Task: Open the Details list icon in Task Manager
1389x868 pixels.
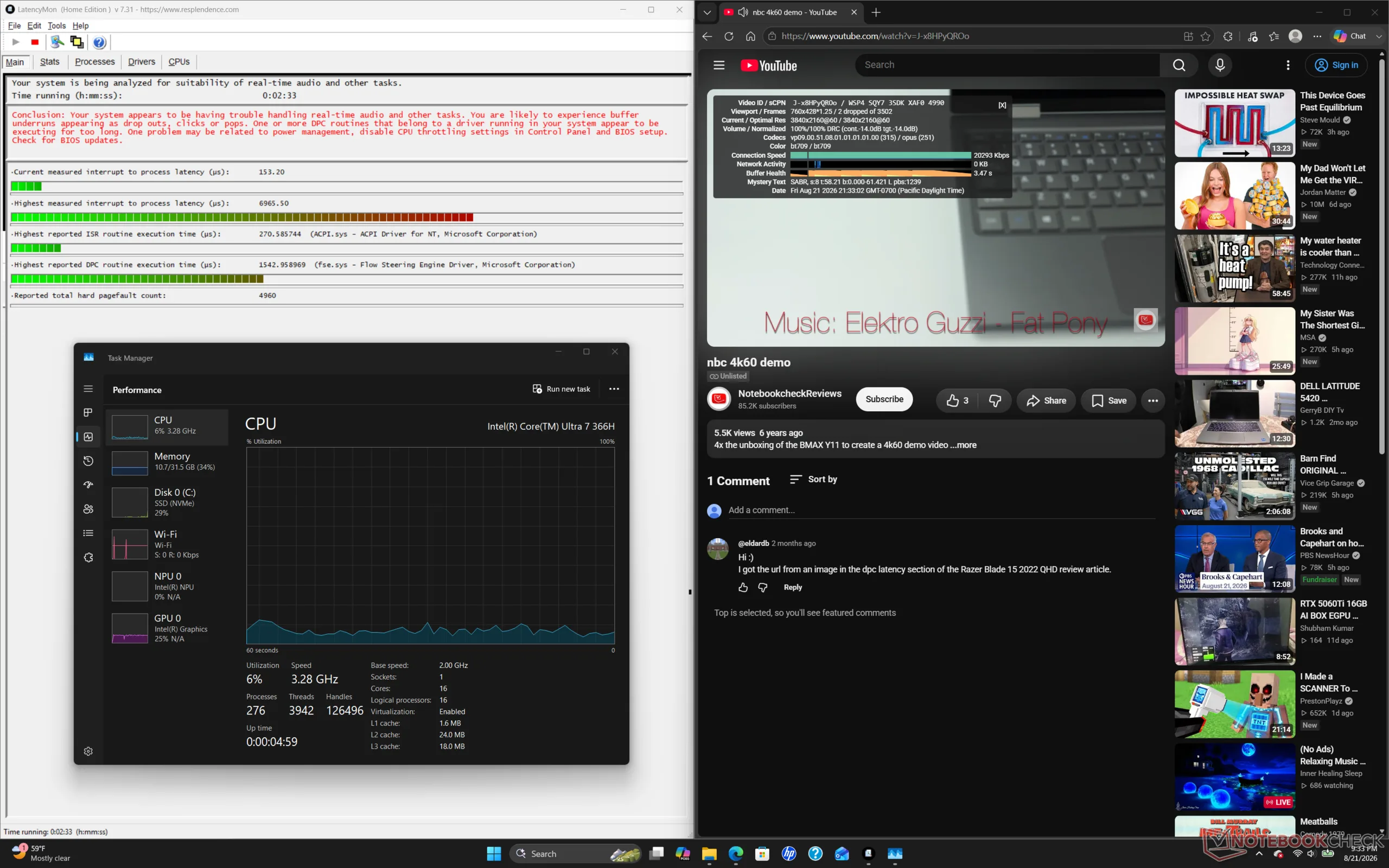Action: point(88,533)
